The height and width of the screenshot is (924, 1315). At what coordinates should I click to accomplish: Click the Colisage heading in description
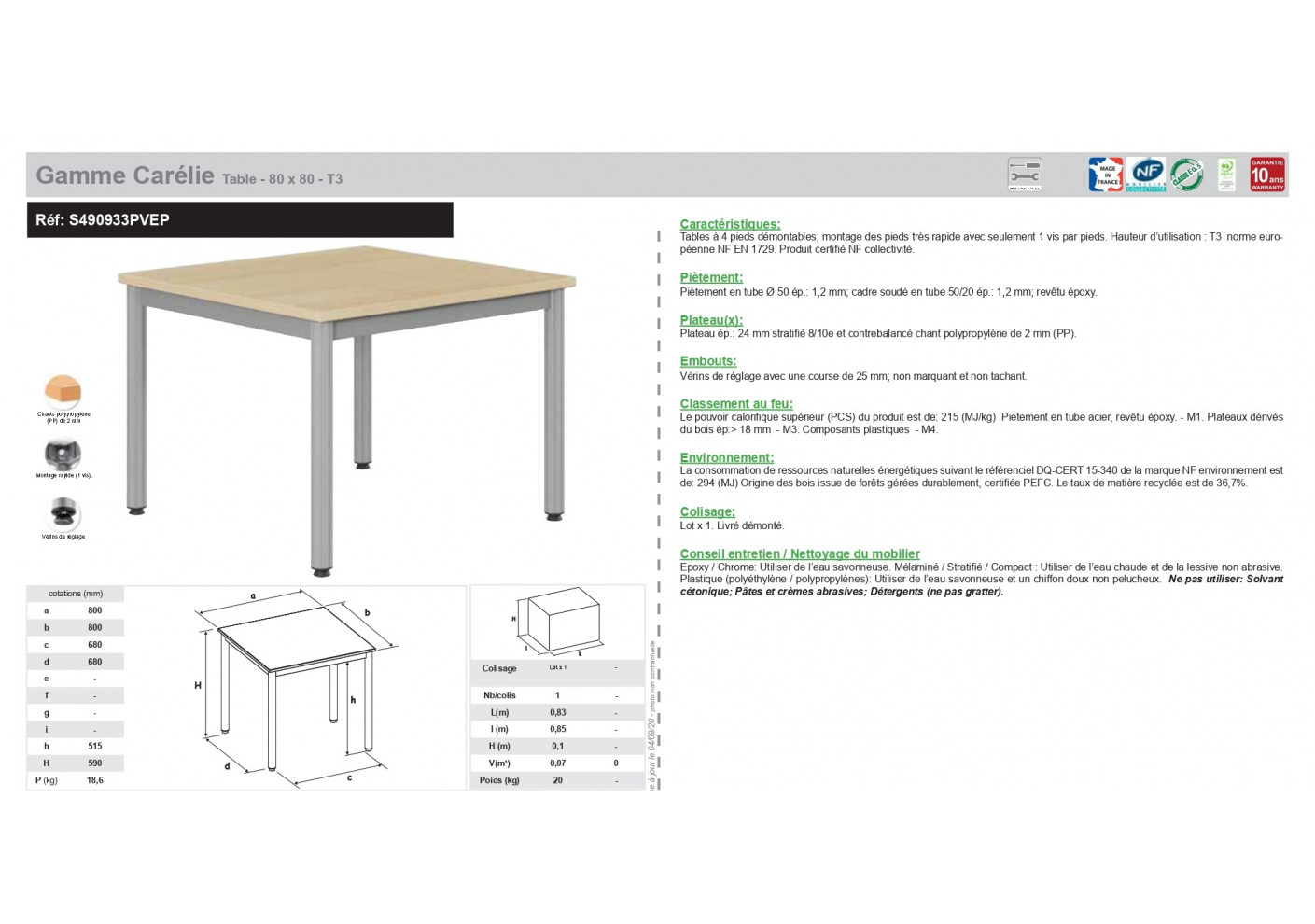pyautogui.click(x=707, y=512)
